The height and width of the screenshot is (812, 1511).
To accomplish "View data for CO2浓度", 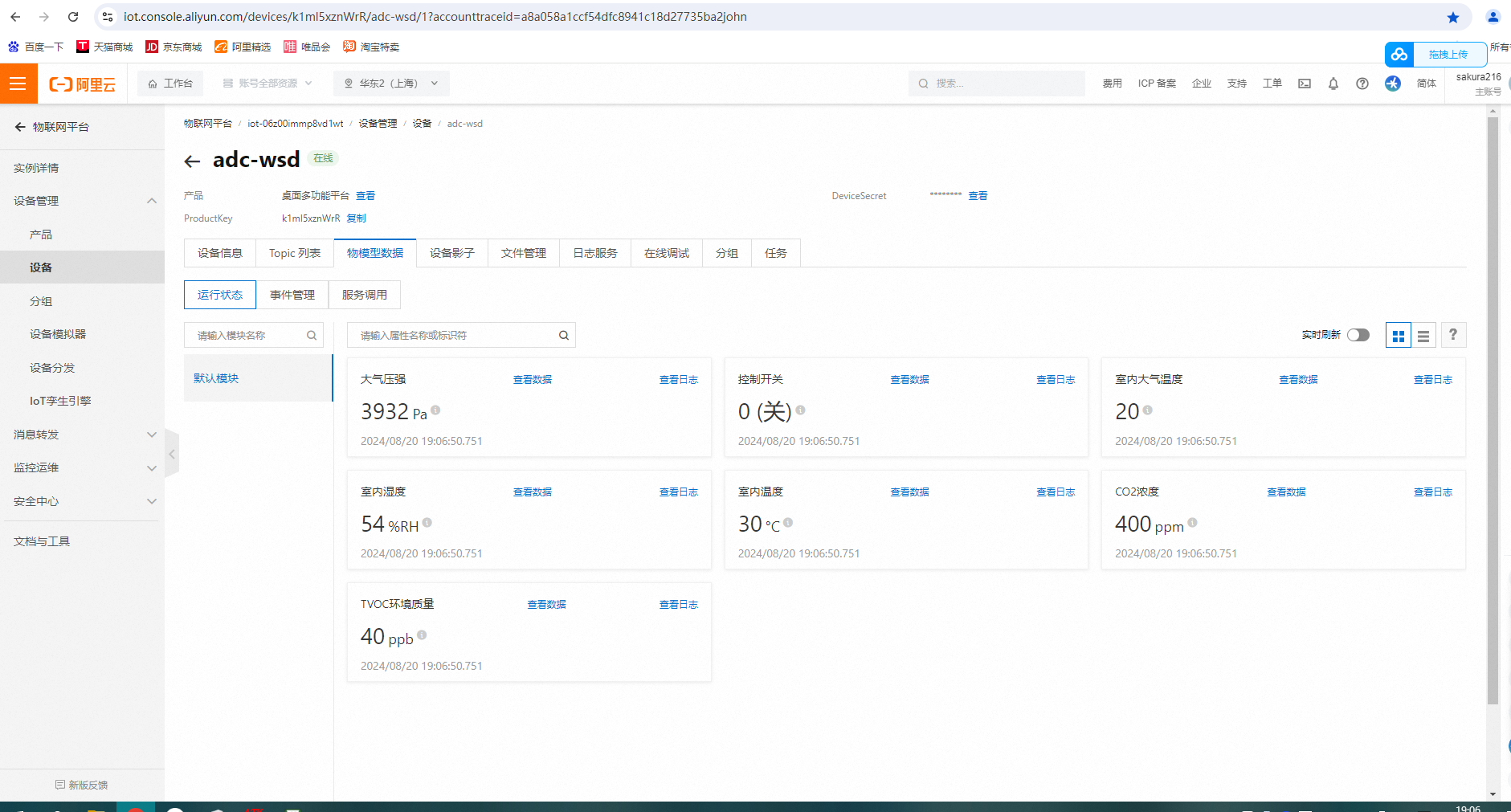I will click(x=1286, y=492).
